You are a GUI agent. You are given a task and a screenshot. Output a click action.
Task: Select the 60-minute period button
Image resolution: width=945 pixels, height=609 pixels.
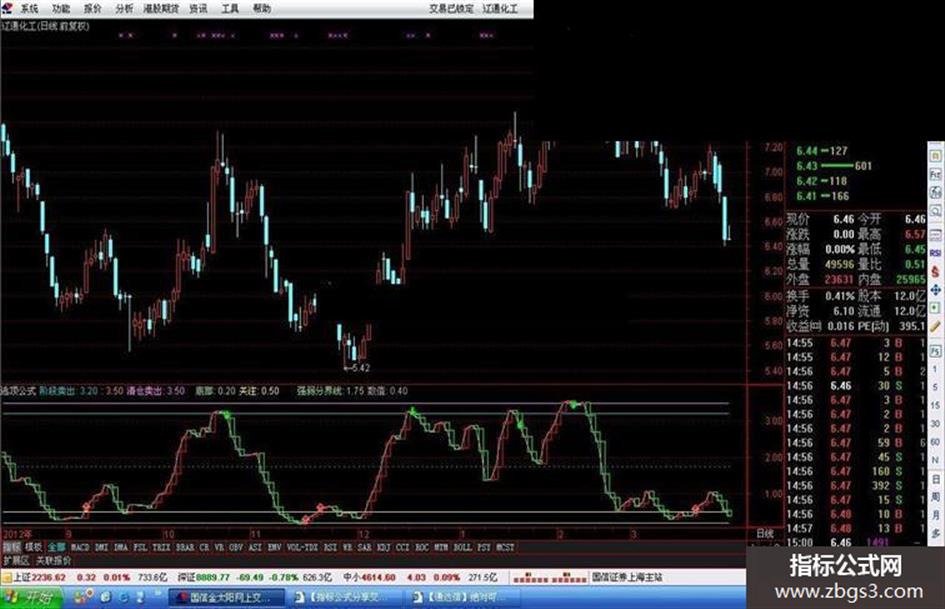tap(935, 442)
